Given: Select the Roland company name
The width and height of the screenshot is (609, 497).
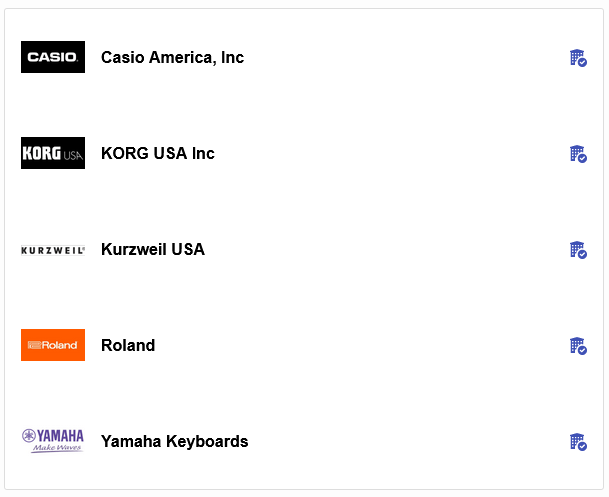Looking at the screenshot, I should tap(128, 345).
